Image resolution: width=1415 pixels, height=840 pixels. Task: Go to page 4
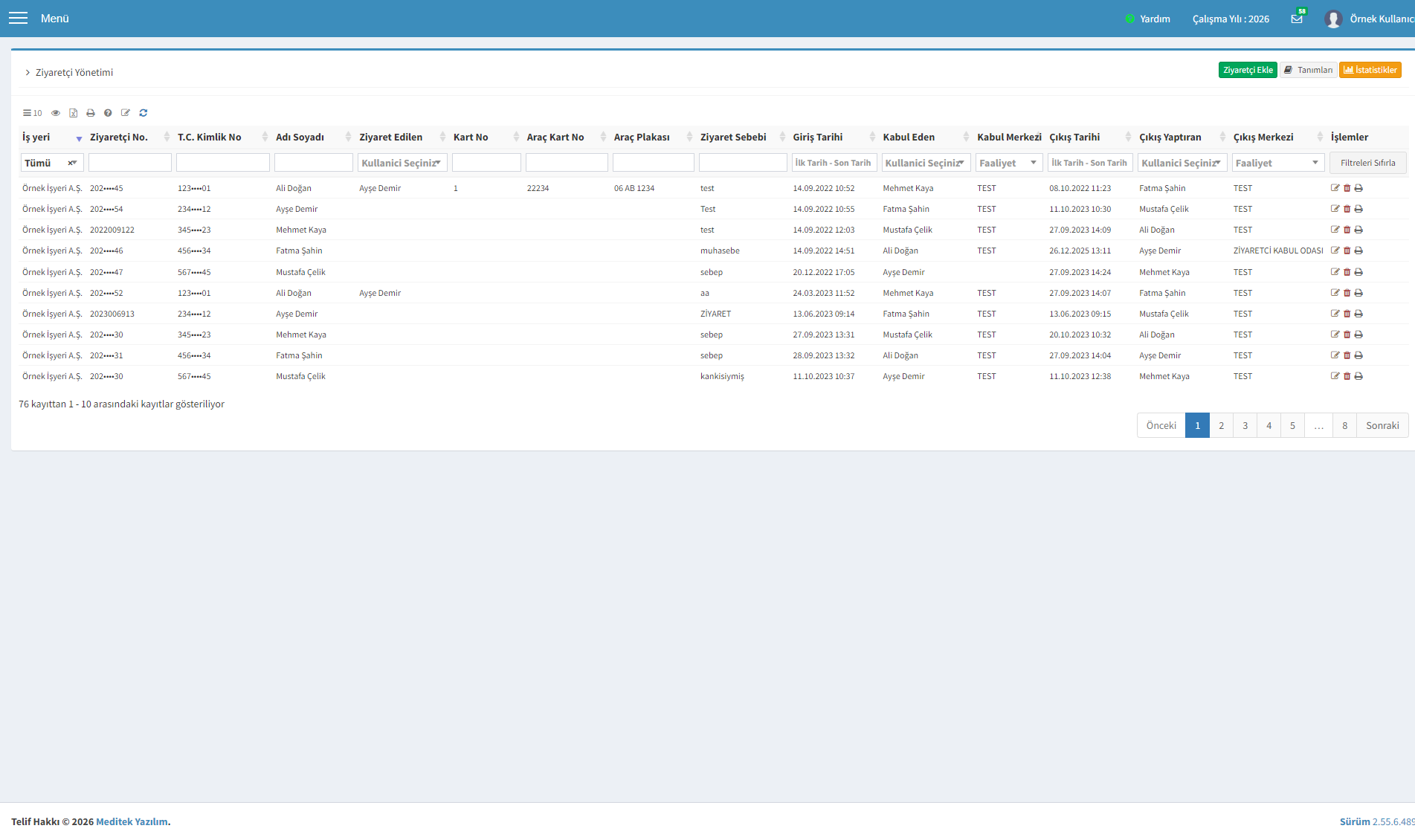coord(1269,425)
